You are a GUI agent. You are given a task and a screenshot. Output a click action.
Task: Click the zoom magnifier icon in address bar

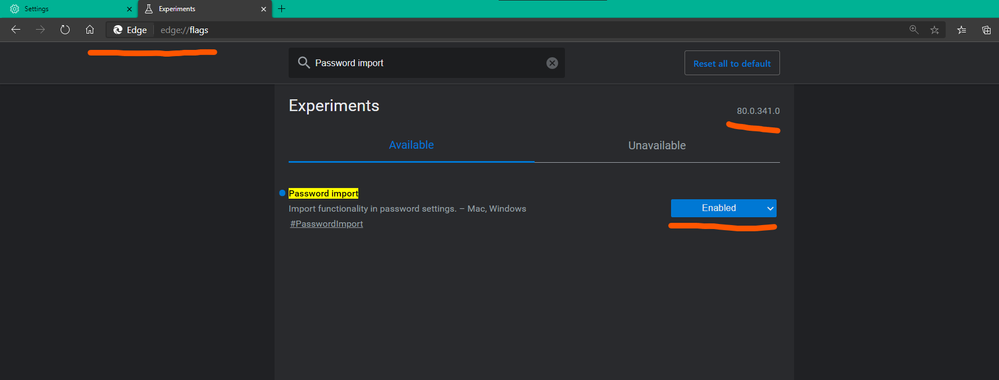click(914, 29)
